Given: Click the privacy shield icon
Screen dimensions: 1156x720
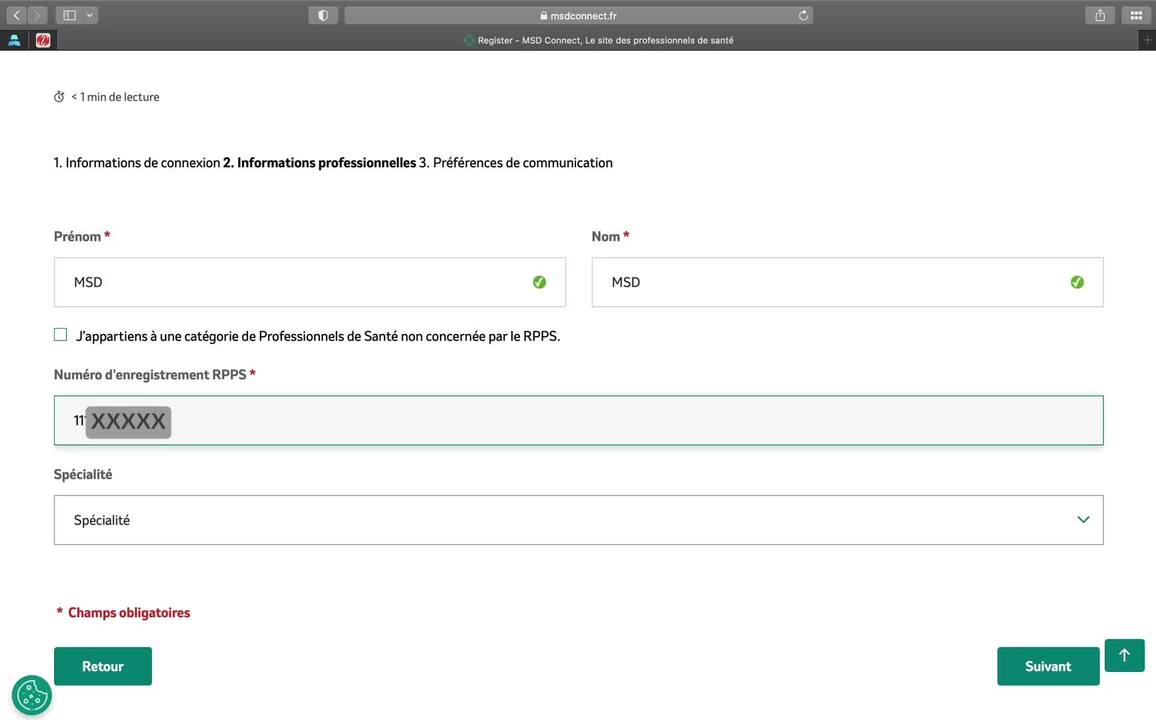Looking at the screenshot, I should [323, 15].
